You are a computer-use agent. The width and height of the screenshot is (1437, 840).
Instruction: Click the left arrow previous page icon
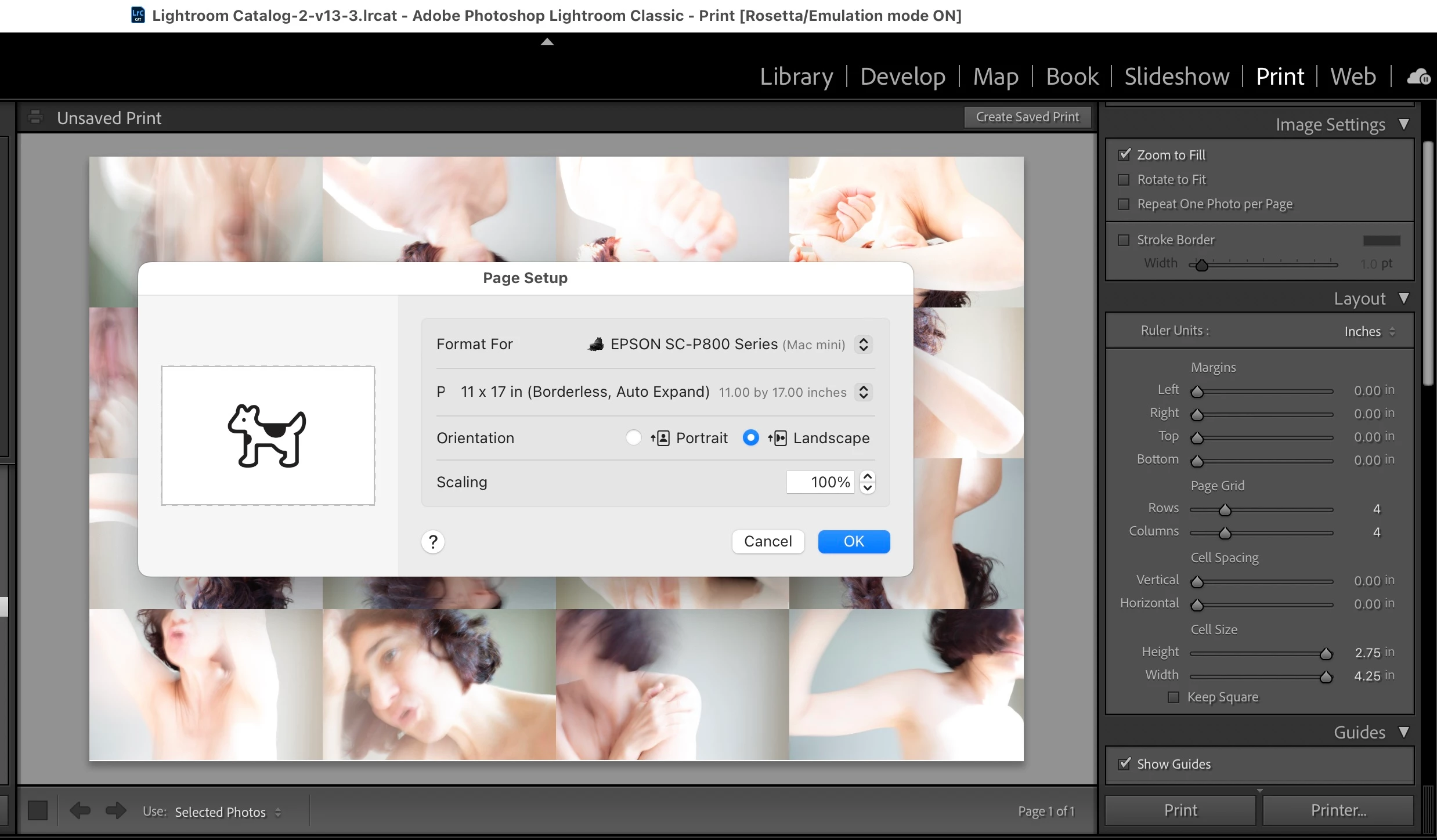[x=80, y=810]
